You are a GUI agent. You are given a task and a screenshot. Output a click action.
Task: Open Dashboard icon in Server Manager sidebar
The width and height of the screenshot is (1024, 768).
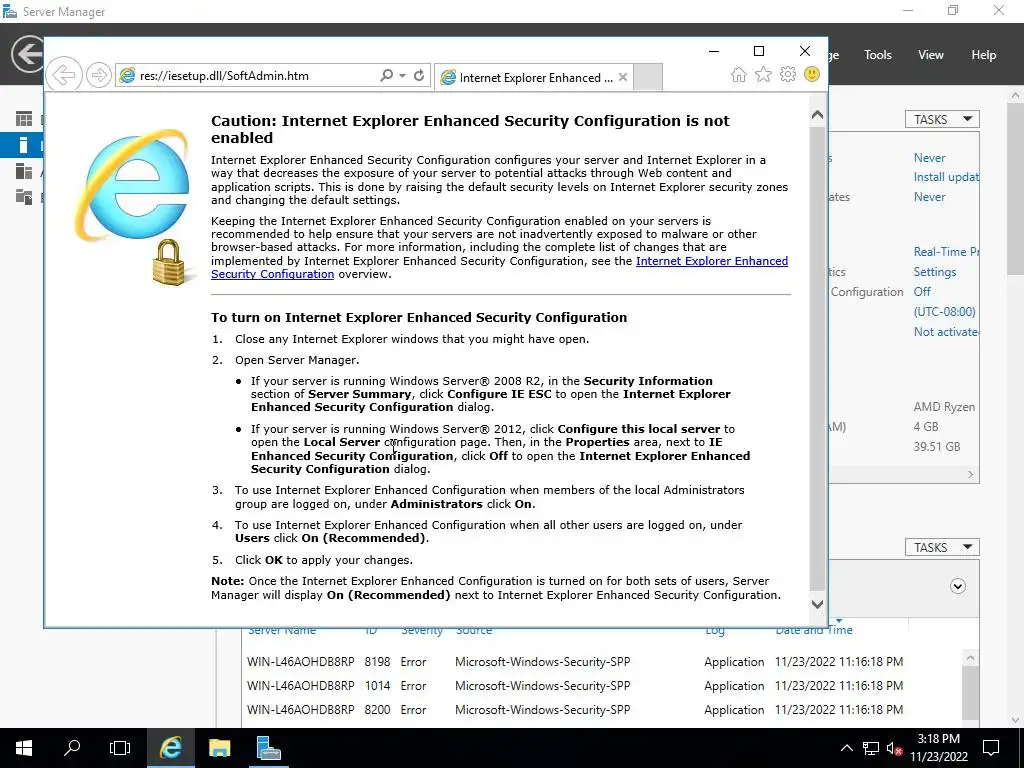[x=24, y=119]
